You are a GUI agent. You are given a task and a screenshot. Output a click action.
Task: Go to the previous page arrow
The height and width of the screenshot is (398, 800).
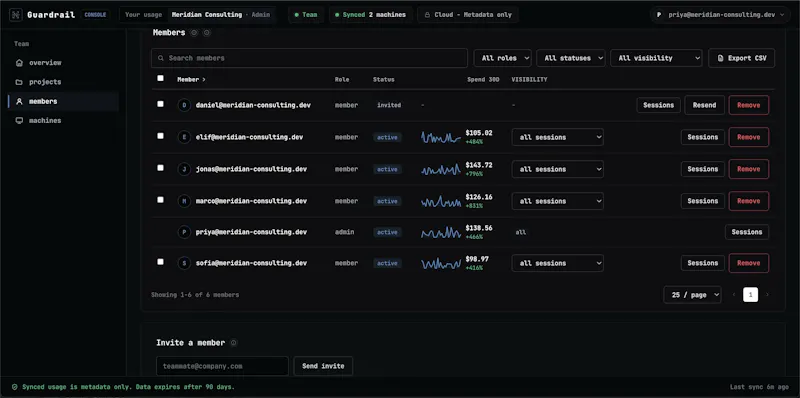[734, 294]
